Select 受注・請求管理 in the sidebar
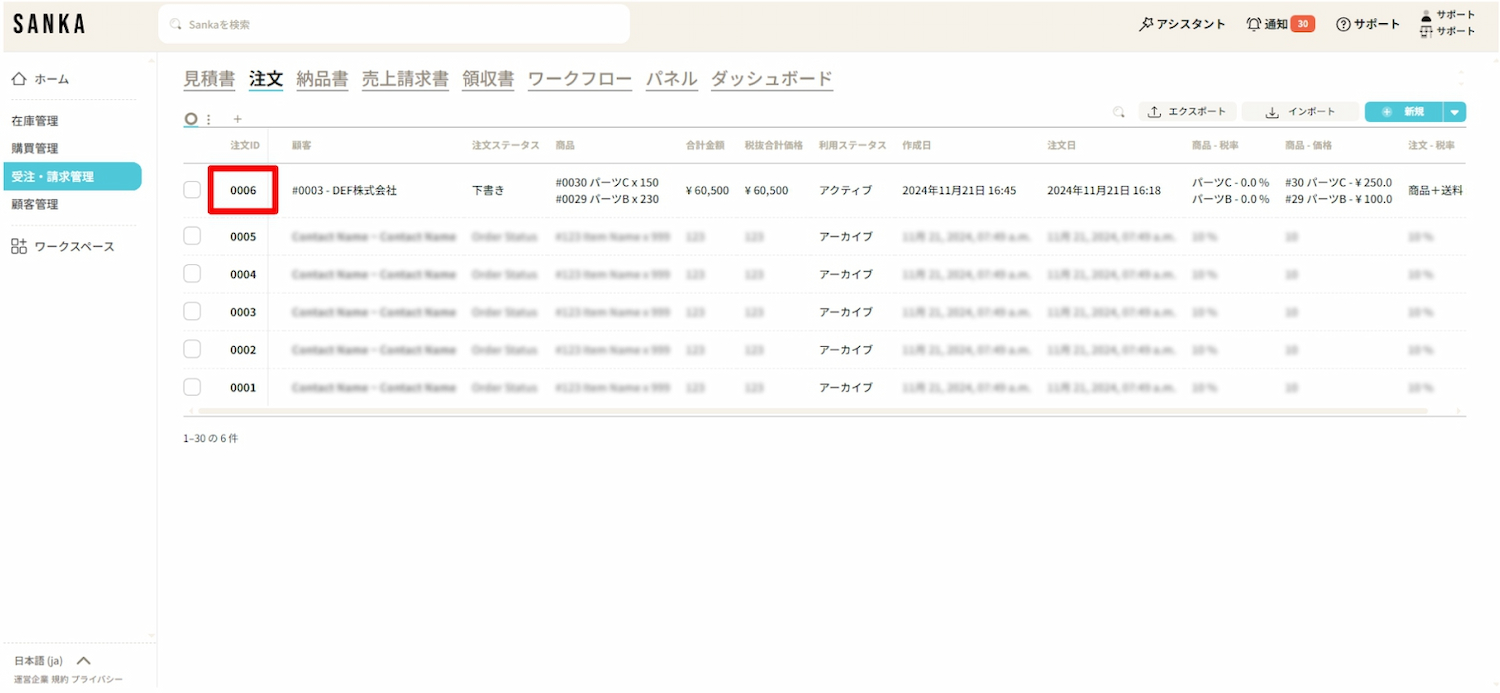The height and width of the screenshot is (693, 1500). pos(72,176)
